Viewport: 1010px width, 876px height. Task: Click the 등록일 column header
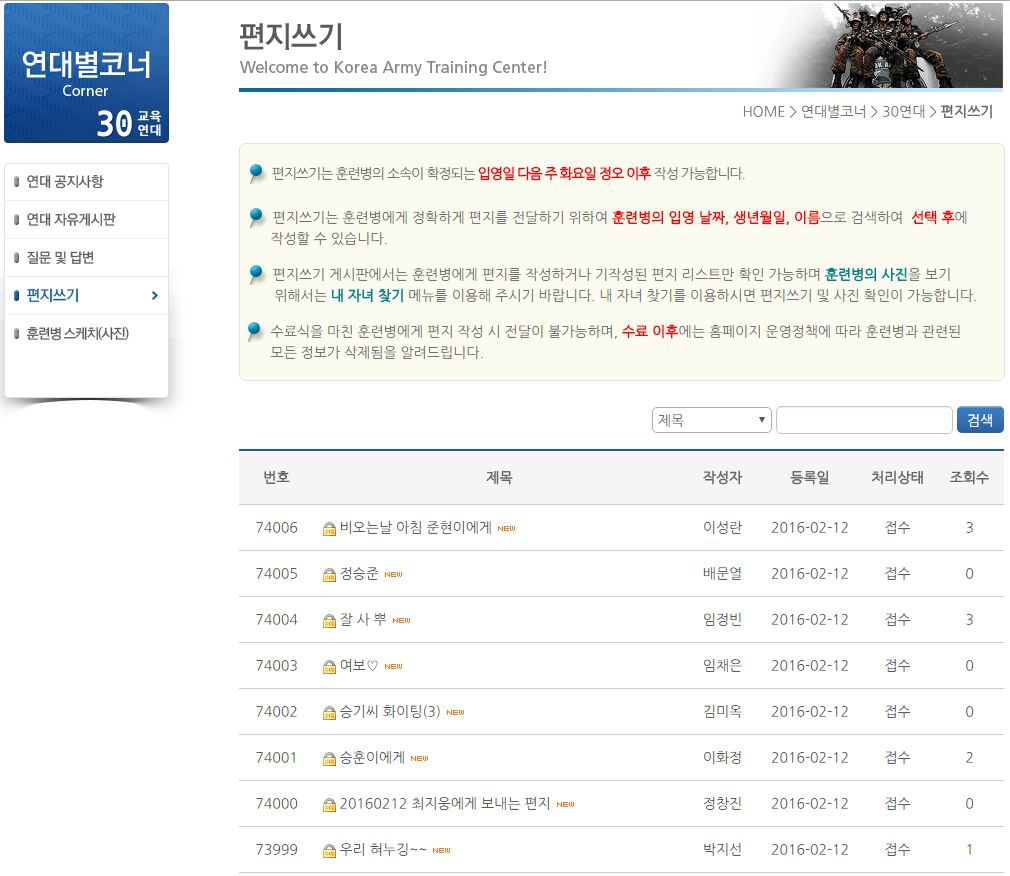[810, 477]
